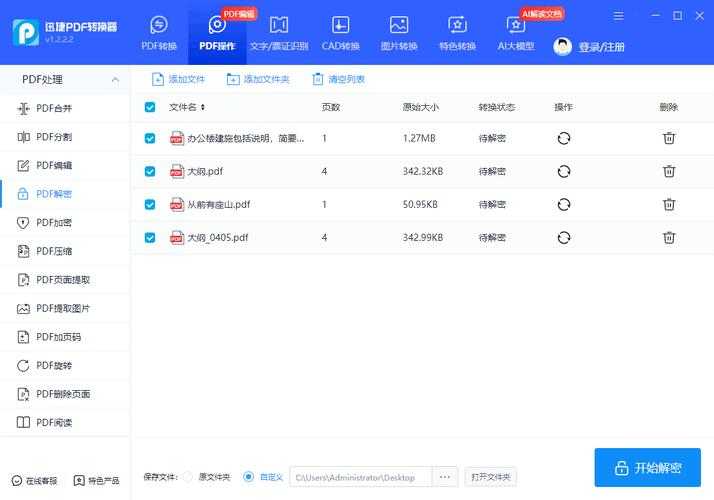This screenshot has height=500, width=714.
Task: Click the 添加文件夹 button
Action: pyautogui.click(x=258, y=79)
